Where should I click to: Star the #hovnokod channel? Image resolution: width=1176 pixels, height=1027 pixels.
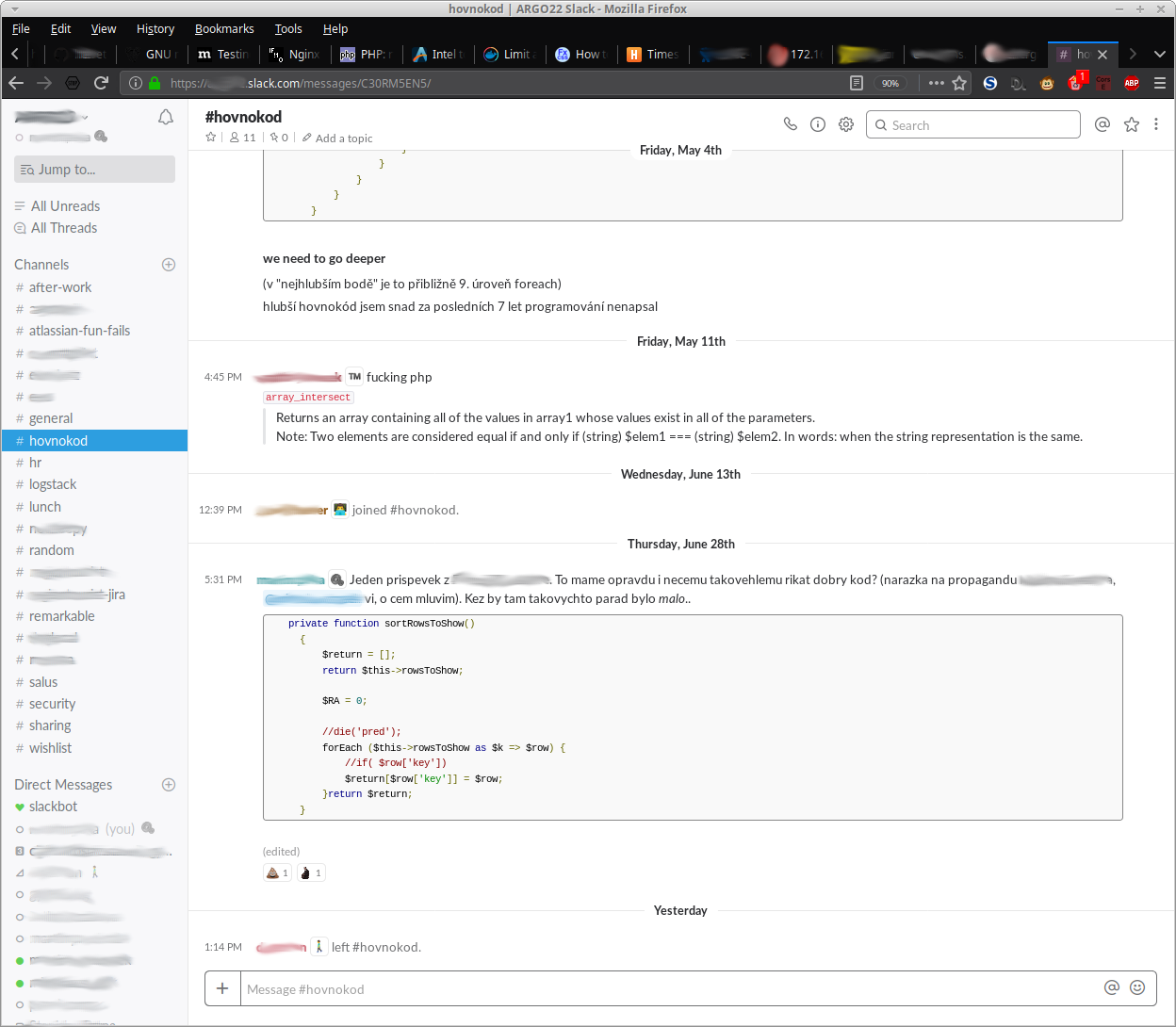pyautogui.click(x=211, y=138)
